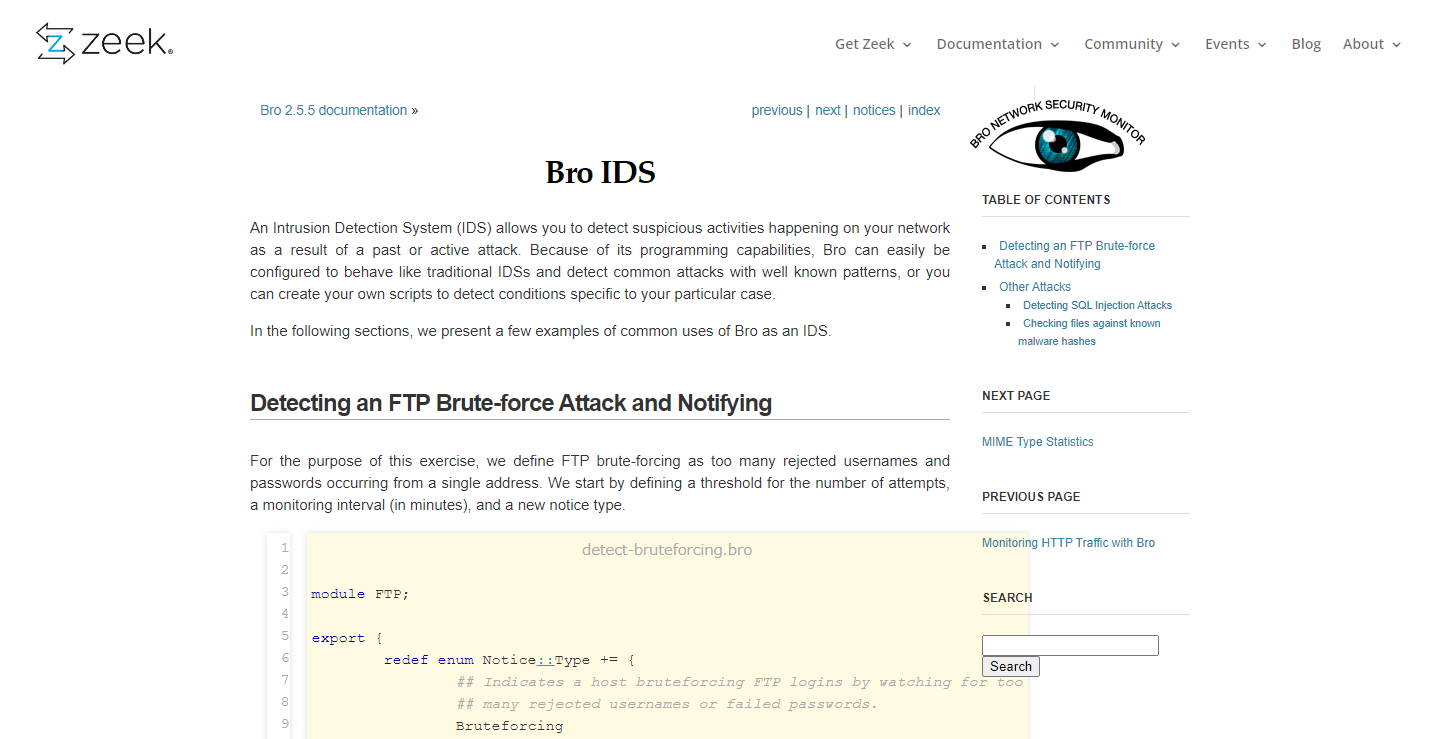The image size is (1440, 739).
Task: Open Detecting SQL Injection Attacks section
Action: pyautogui.click(x=1097, y=305)
